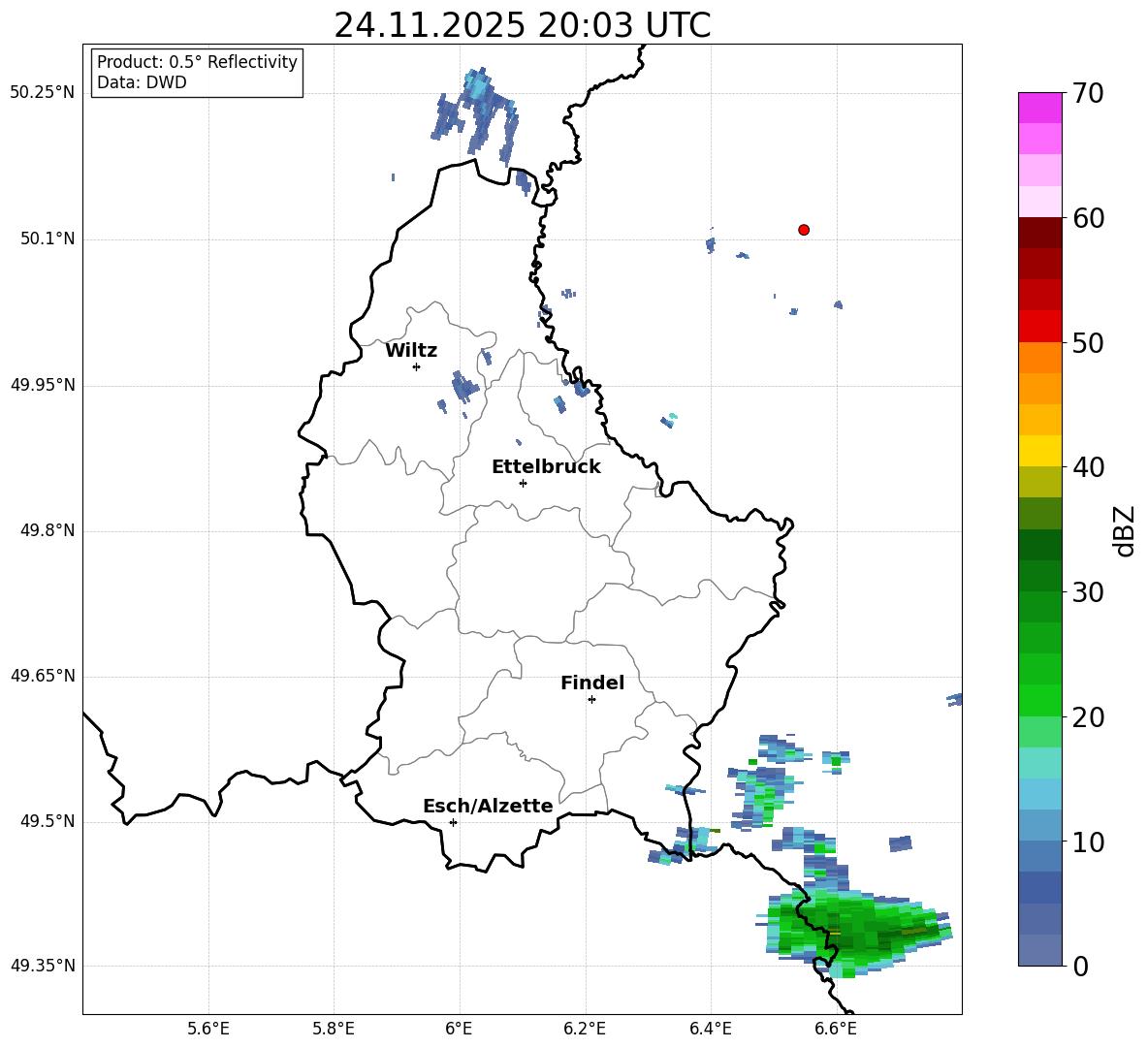Click the 6°E longitude label
The image size is (1148, 1048).
[x=459, y=1030]
